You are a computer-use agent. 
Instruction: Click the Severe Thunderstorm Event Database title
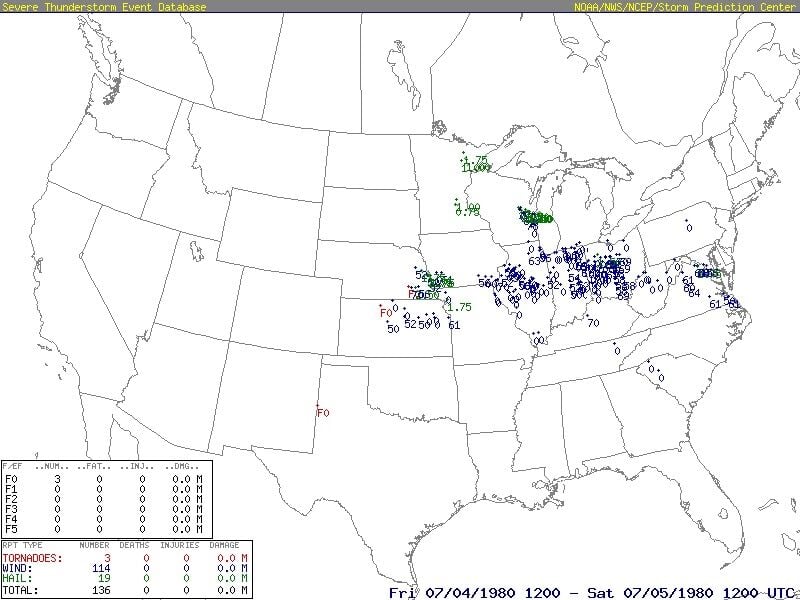(104, 7)
